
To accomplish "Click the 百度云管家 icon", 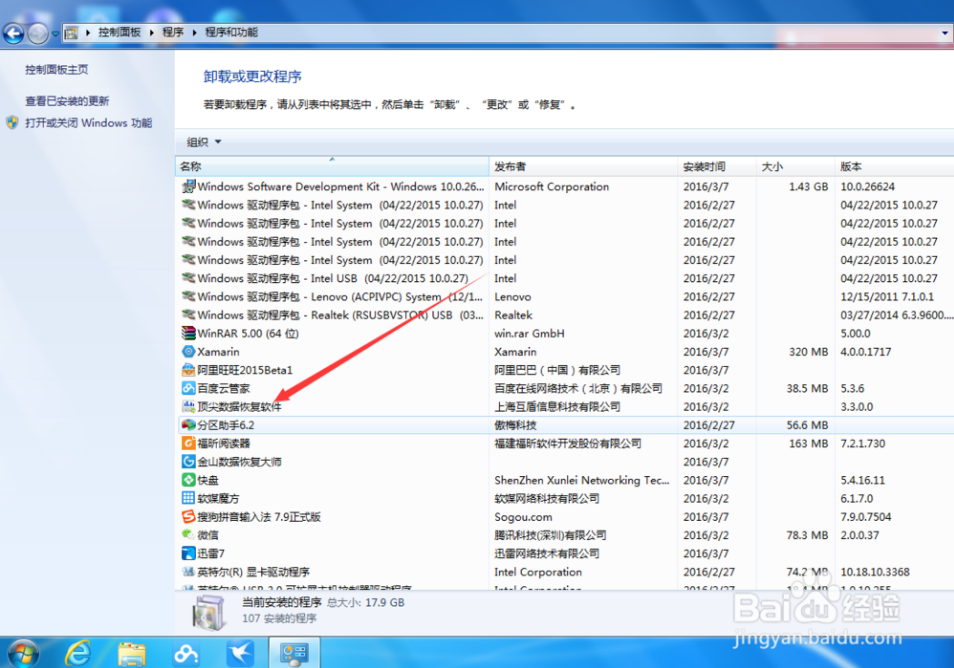I will (x=189, y=388).
